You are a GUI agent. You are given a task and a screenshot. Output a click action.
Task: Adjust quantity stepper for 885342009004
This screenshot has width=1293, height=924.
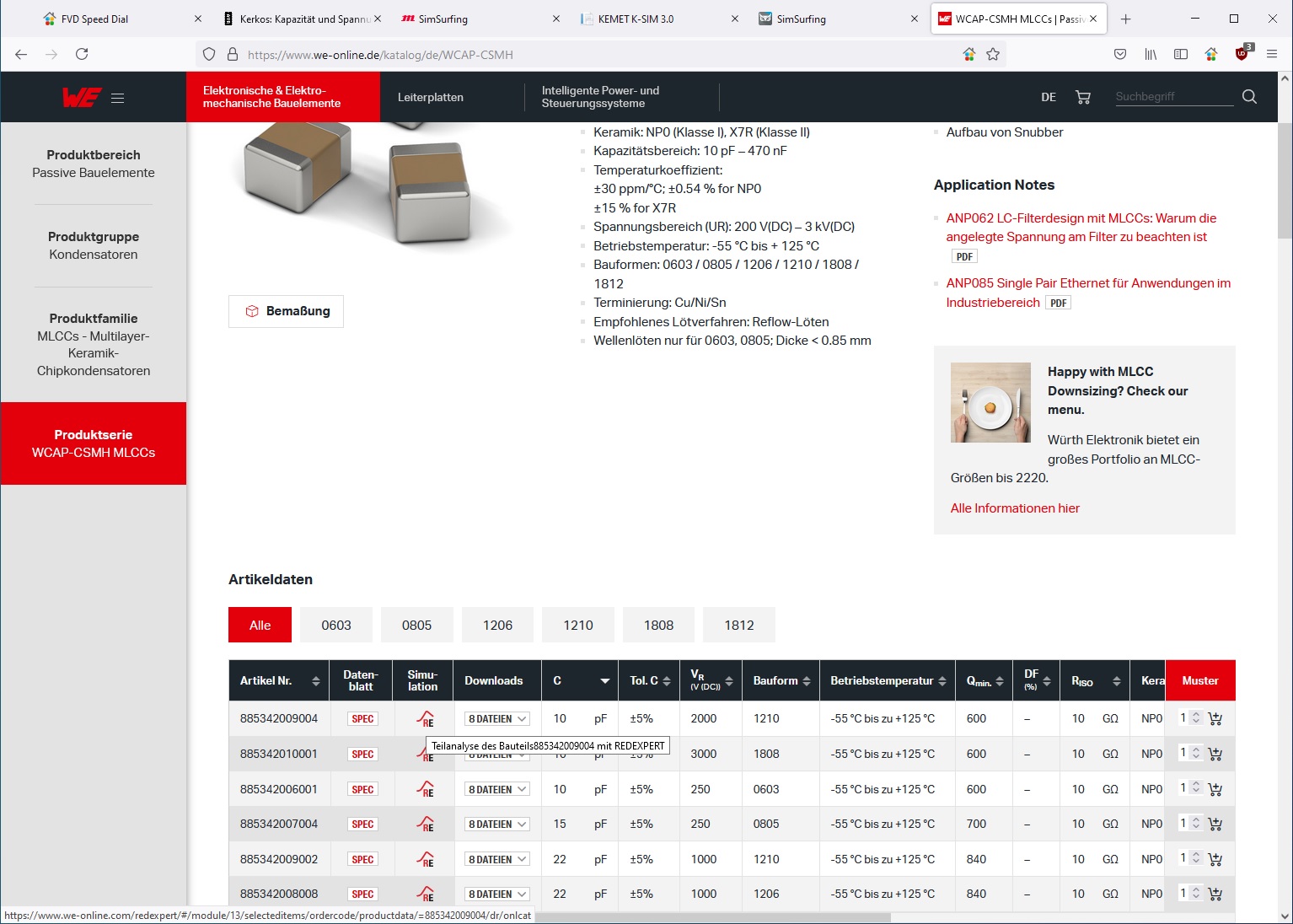(1195, 718)
